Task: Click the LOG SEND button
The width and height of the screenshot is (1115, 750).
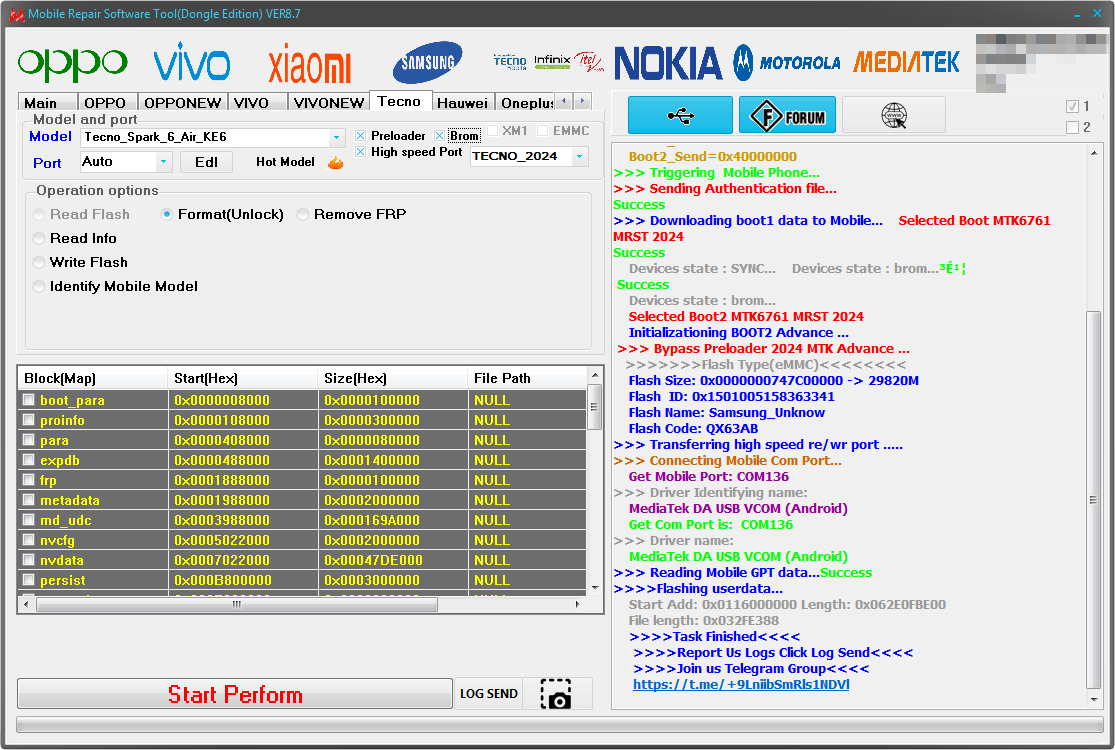Action: pyautogui.click(x=489, y=694)
